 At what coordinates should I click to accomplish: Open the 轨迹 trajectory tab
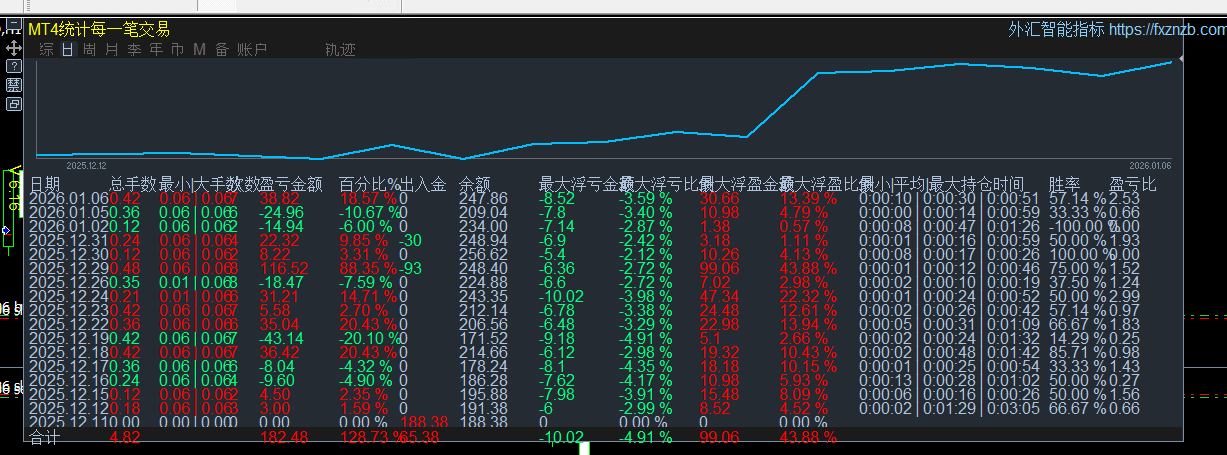coord(340,49)
